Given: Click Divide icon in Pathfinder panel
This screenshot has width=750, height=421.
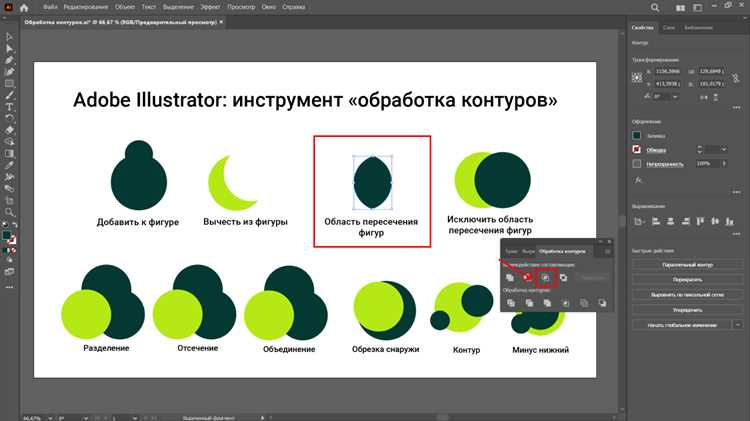Looking at the screenshot, I should 511,303.
